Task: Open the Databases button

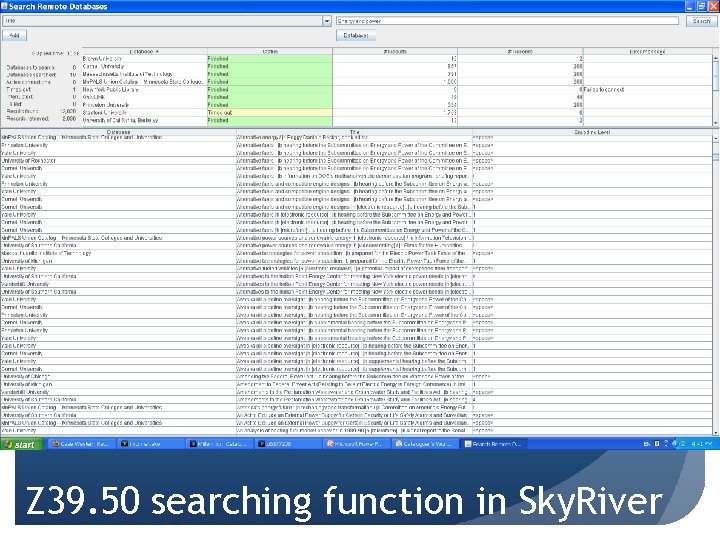Action: (356, 35)
